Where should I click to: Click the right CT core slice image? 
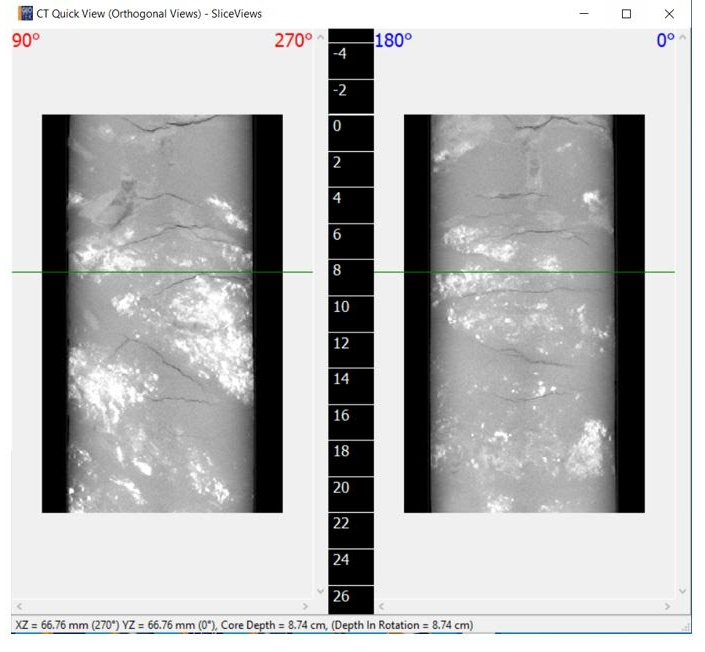point(524,313)
